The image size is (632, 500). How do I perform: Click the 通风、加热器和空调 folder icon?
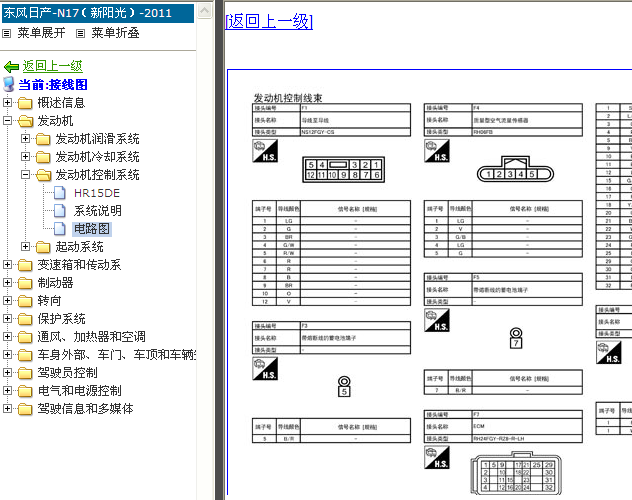click(25, 337)
